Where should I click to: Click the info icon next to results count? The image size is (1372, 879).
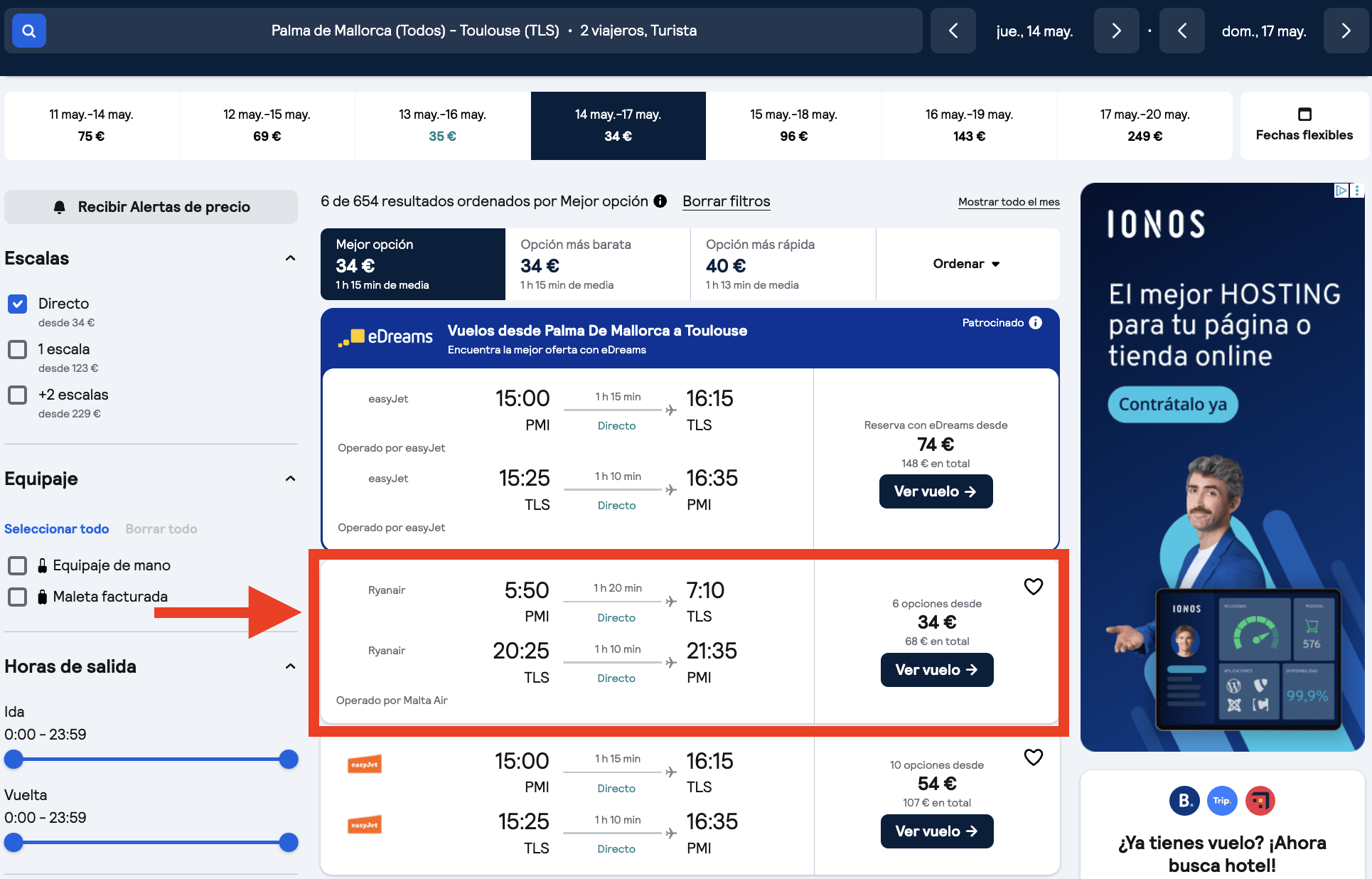point(660,201)
